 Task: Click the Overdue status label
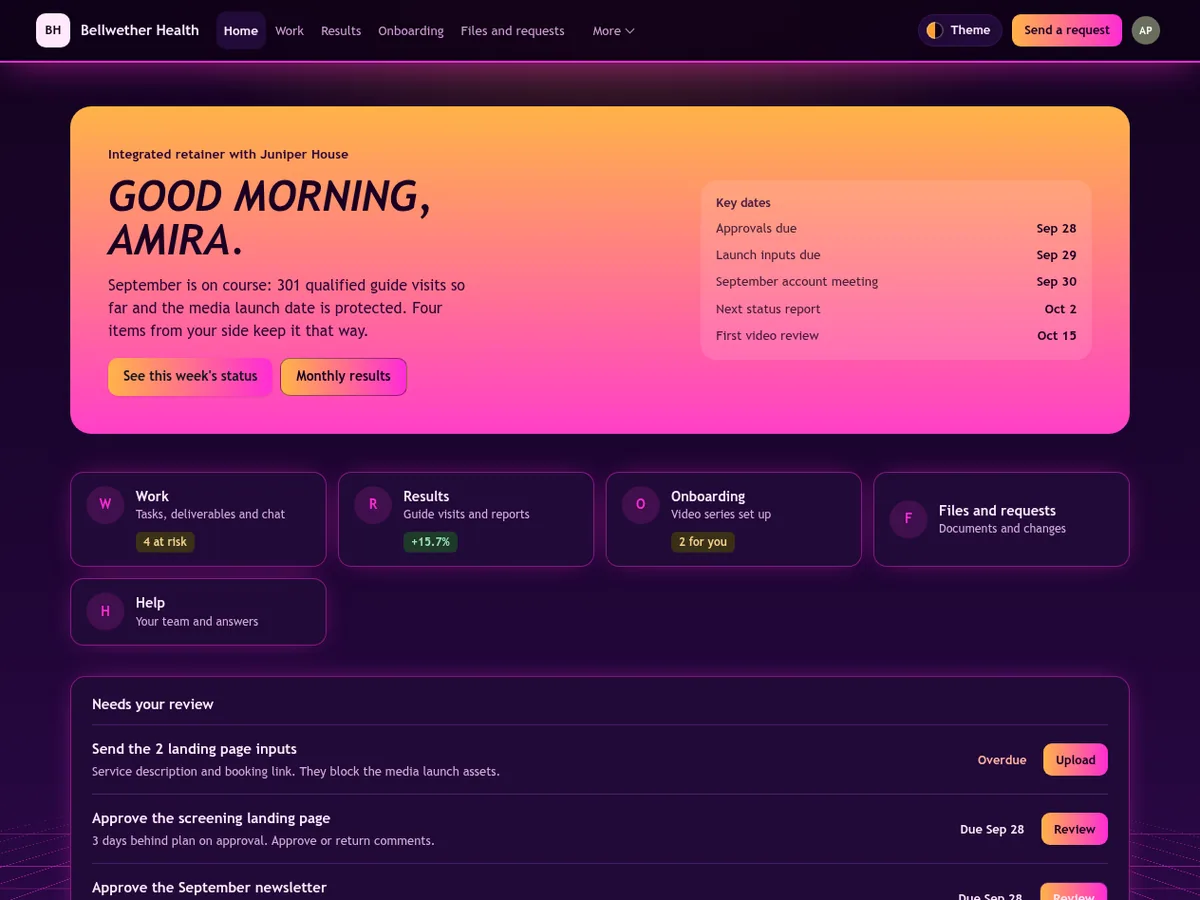1002,760
